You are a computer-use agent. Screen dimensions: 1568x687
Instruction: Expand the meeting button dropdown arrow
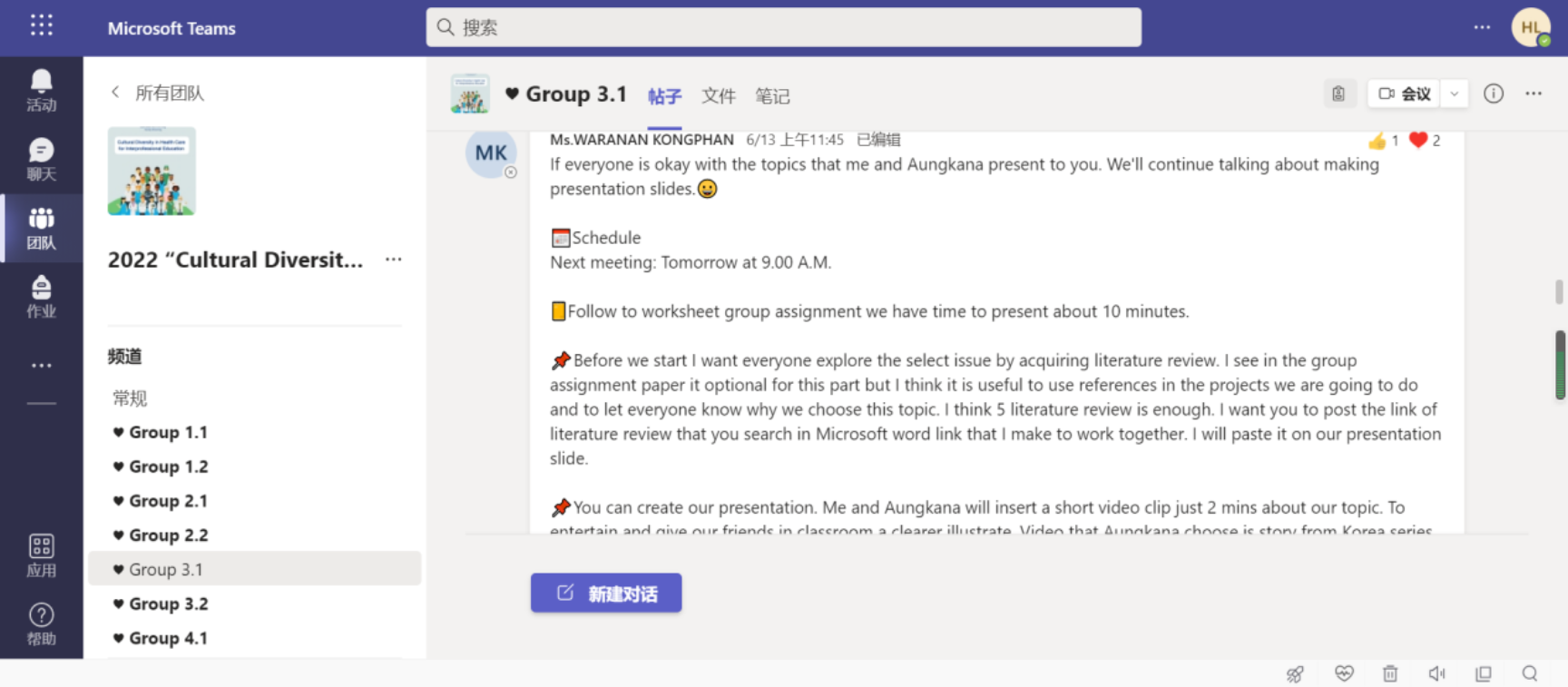tap(1454, 93)
